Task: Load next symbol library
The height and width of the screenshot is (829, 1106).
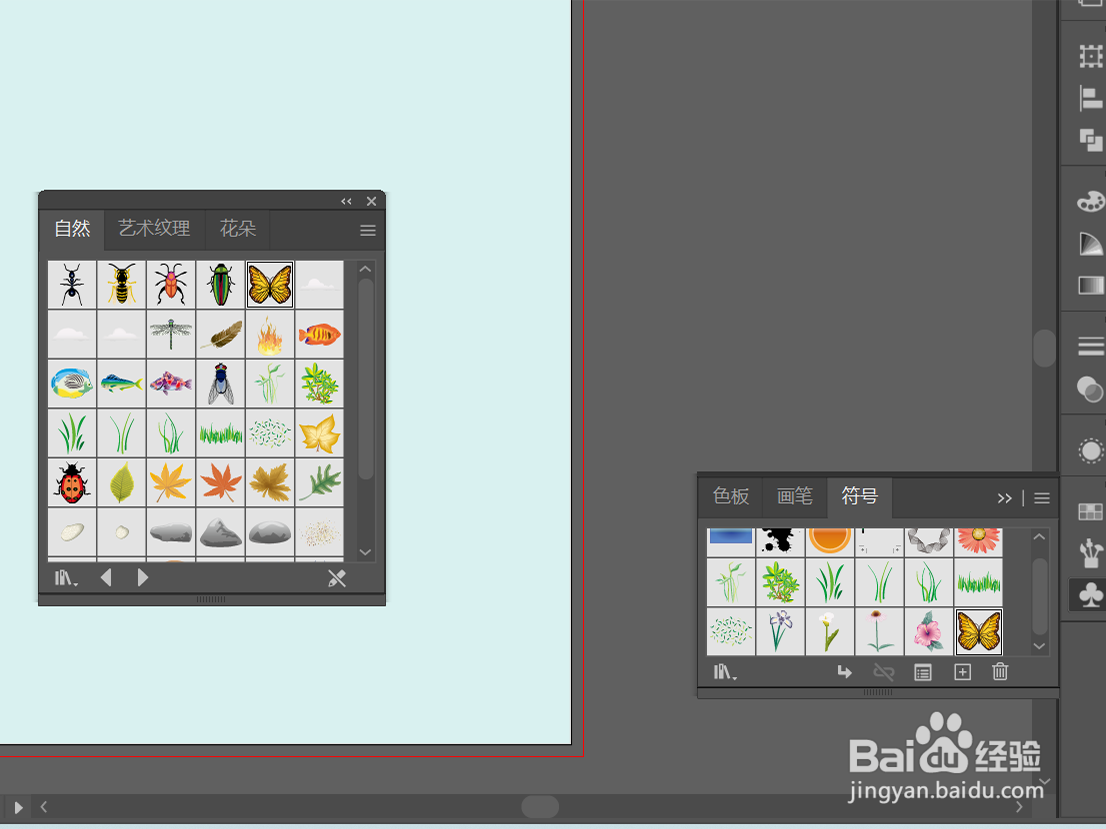Action: point(142,578)
